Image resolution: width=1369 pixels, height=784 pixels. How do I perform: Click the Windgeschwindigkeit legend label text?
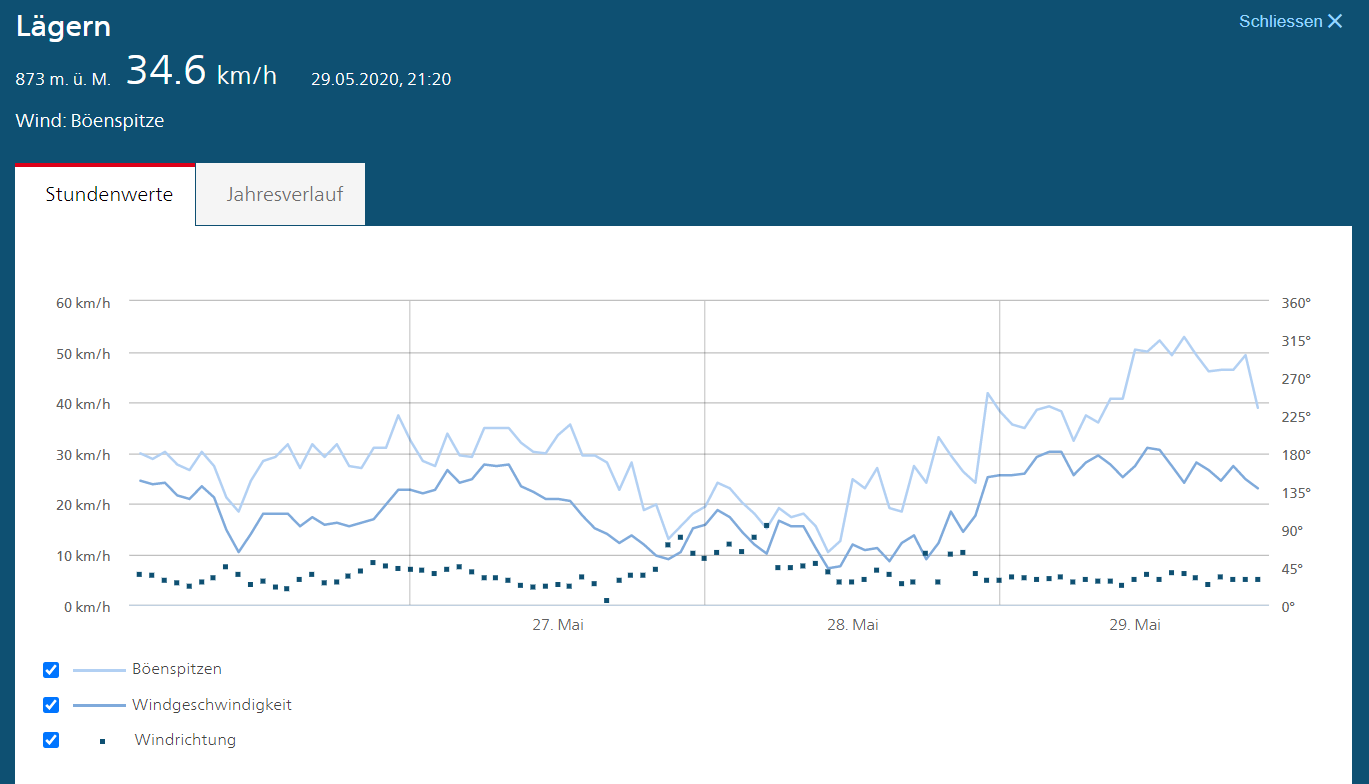(x=212, y=705)
